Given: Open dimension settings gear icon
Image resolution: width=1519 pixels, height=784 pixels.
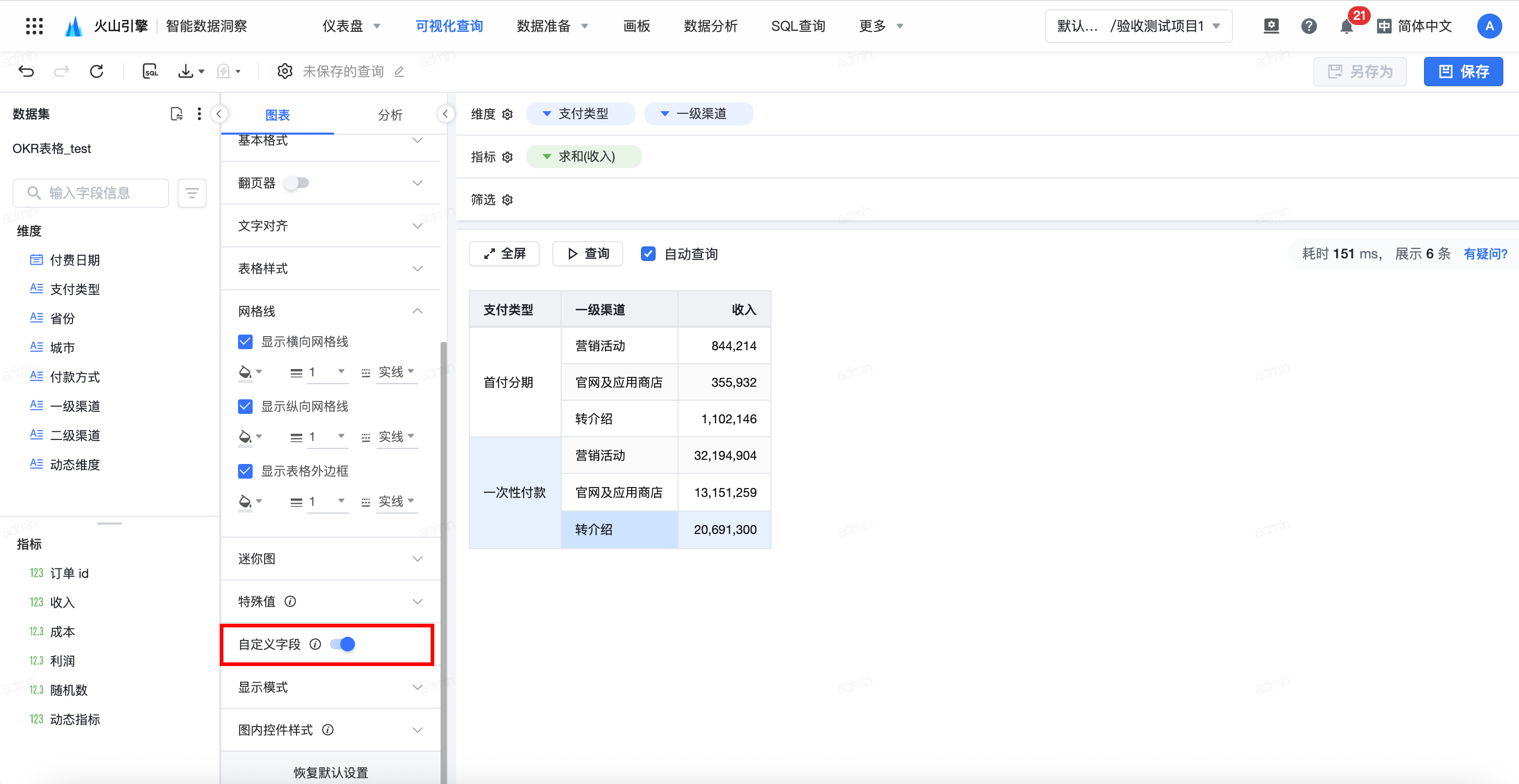Looking at the screenshot, I should click(507, 114).
